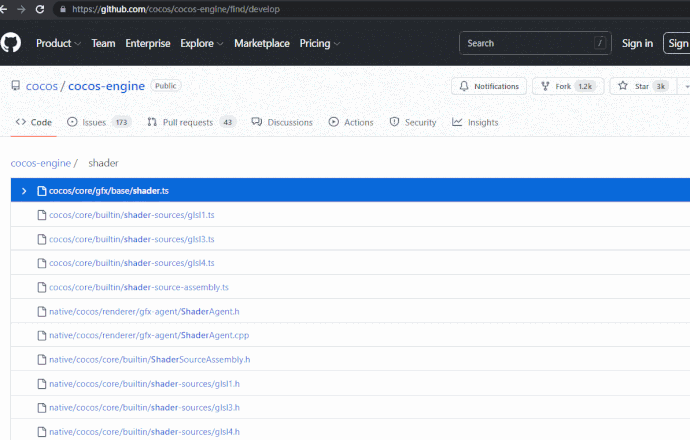Switch to the Discussions tab
The width and height of the screenshot is (690, 440).
pos(282,122)
